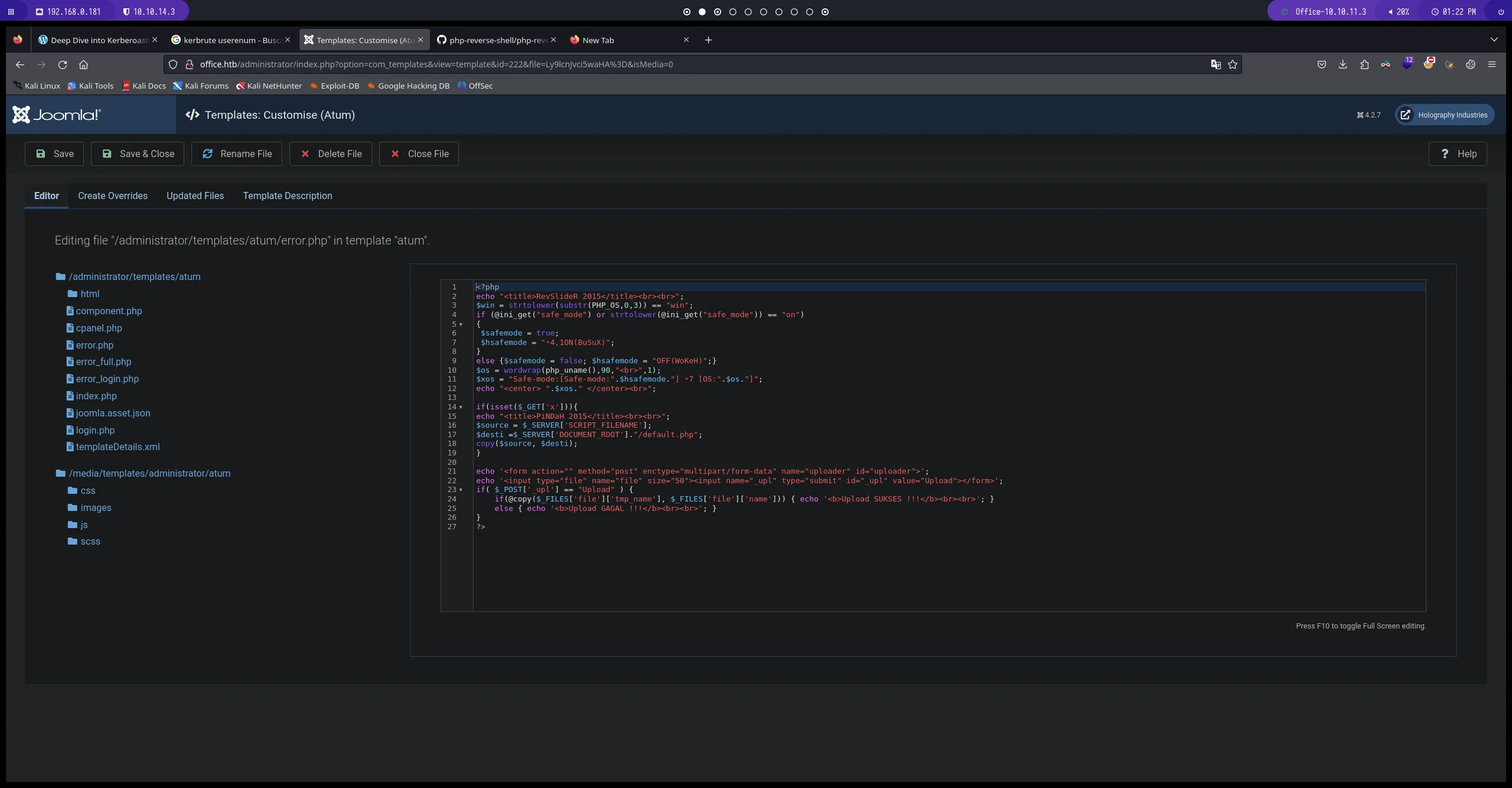Screen dimensions: 1512x788
Task: Switch to the Create Overrides tab
Action: tap(113, 196)
